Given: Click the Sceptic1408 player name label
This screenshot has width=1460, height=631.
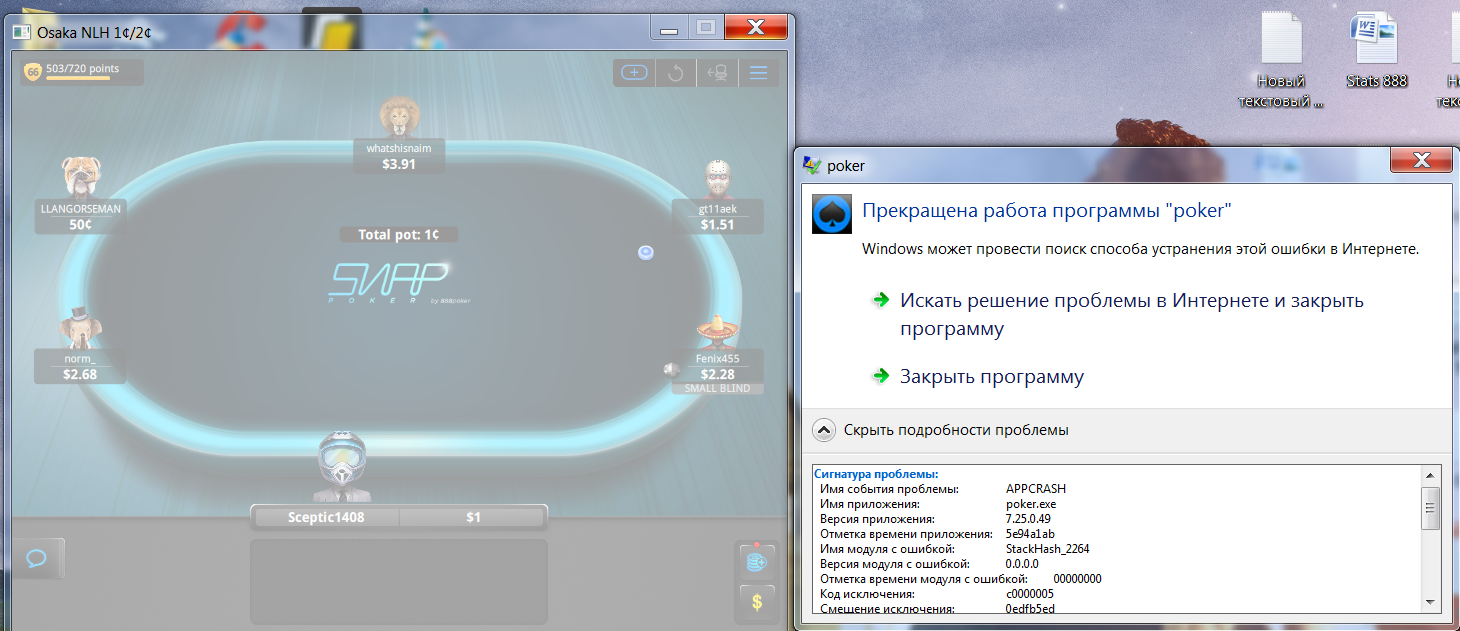Looking at the screenshot, I should [326, 517].
